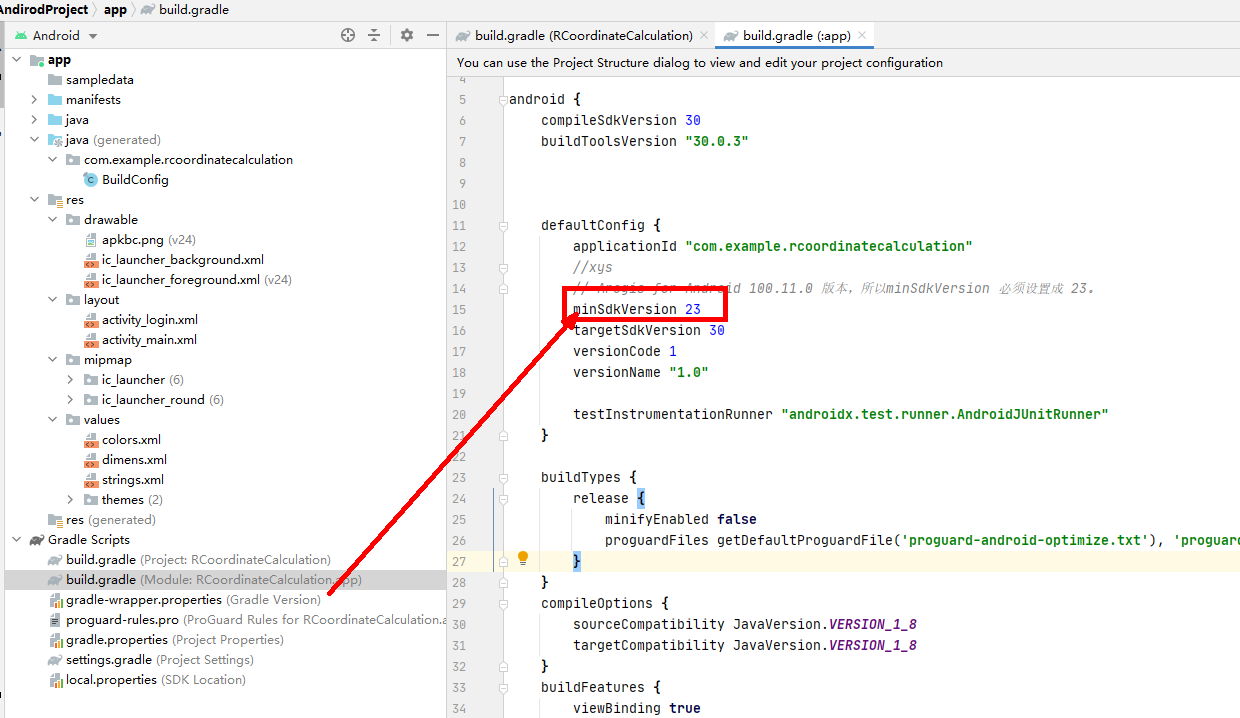Viewport: 1240px width, 718px height.
Task: Select local.properties (SDK Location)
Action: click(x=146, y=680)
